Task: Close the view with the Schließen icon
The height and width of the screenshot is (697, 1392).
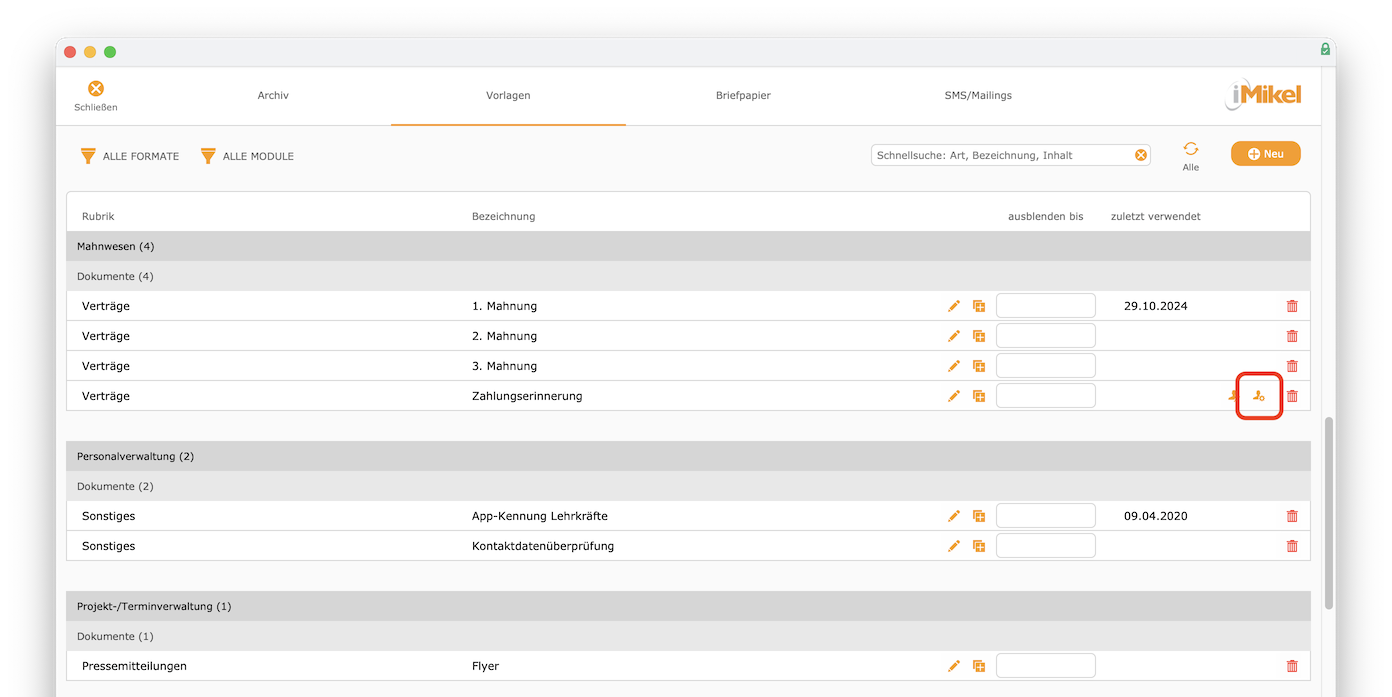Action: click(96, 89)
